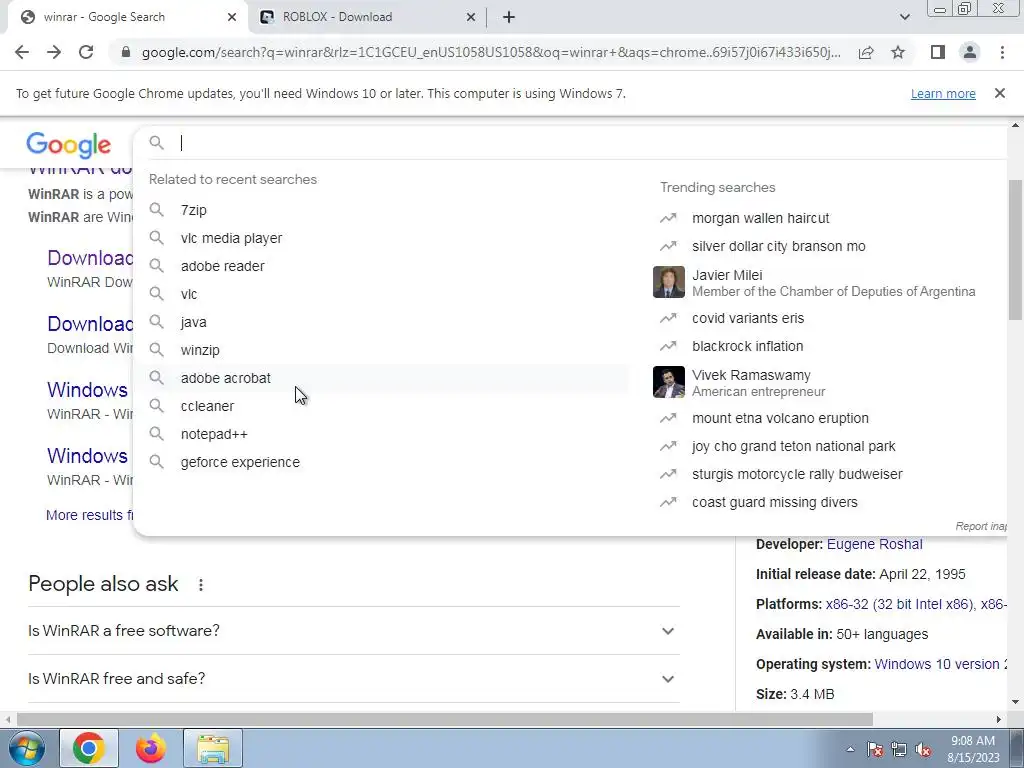1024x768 pixels.
Task: Select the adobe reader suggestion
Action: click(381, 266)
